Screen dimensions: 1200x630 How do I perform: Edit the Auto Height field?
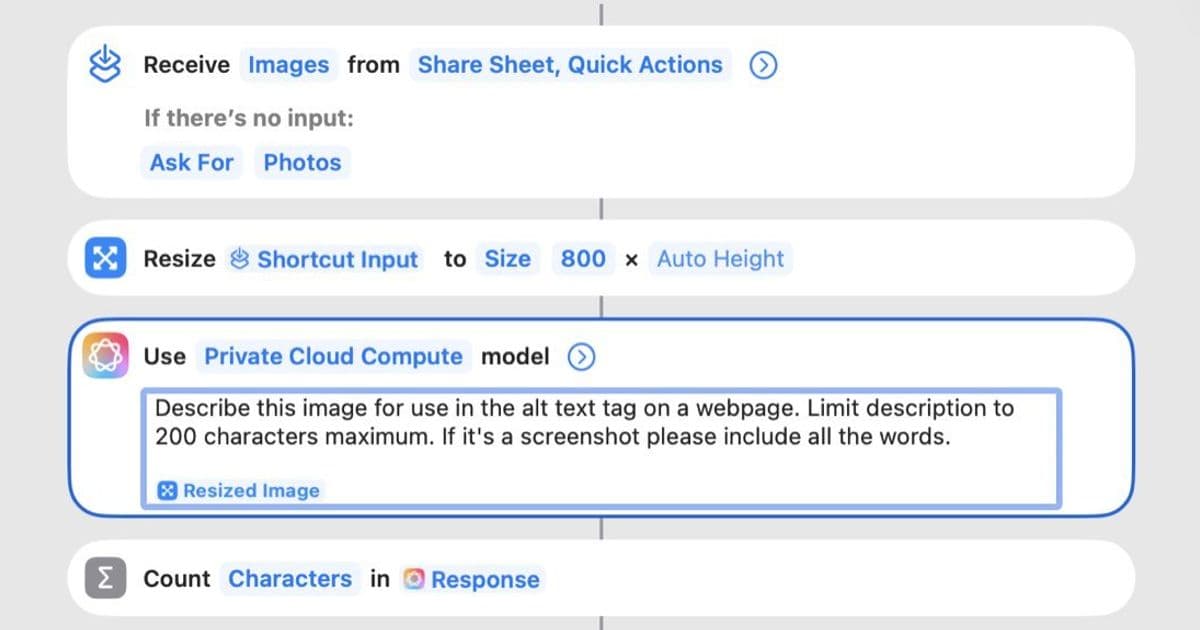click(x=720, y=259)
